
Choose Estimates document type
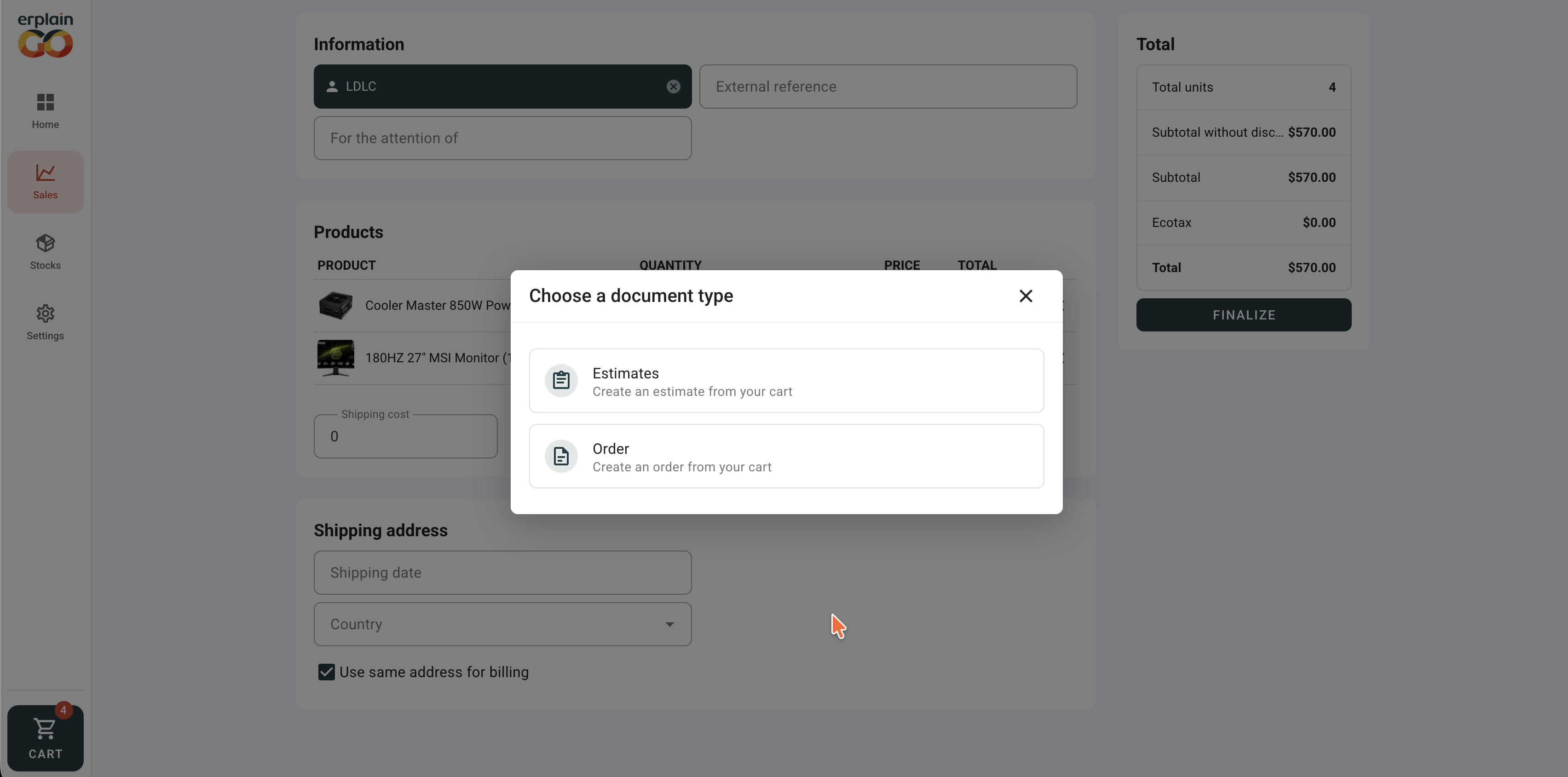tap(786, 381)
